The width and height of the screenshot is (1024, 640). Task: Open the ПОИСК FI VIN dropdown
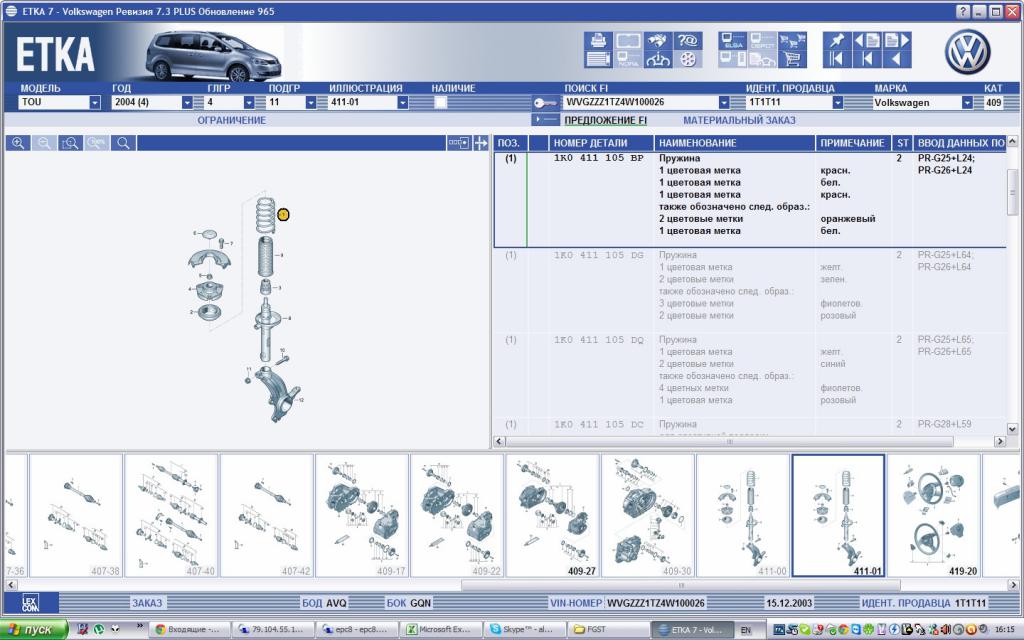[x=724, y=103]
